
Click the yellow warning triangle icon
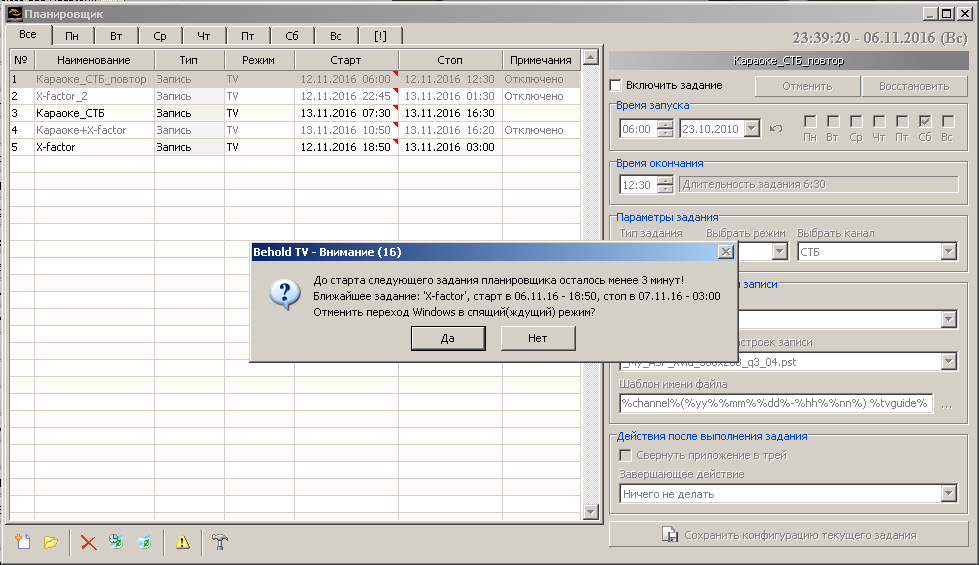point(182,542)
